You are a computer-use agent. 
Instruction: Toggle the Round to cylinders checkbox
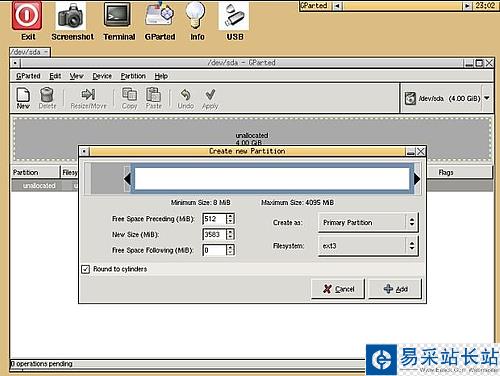[x=86, y=269]
